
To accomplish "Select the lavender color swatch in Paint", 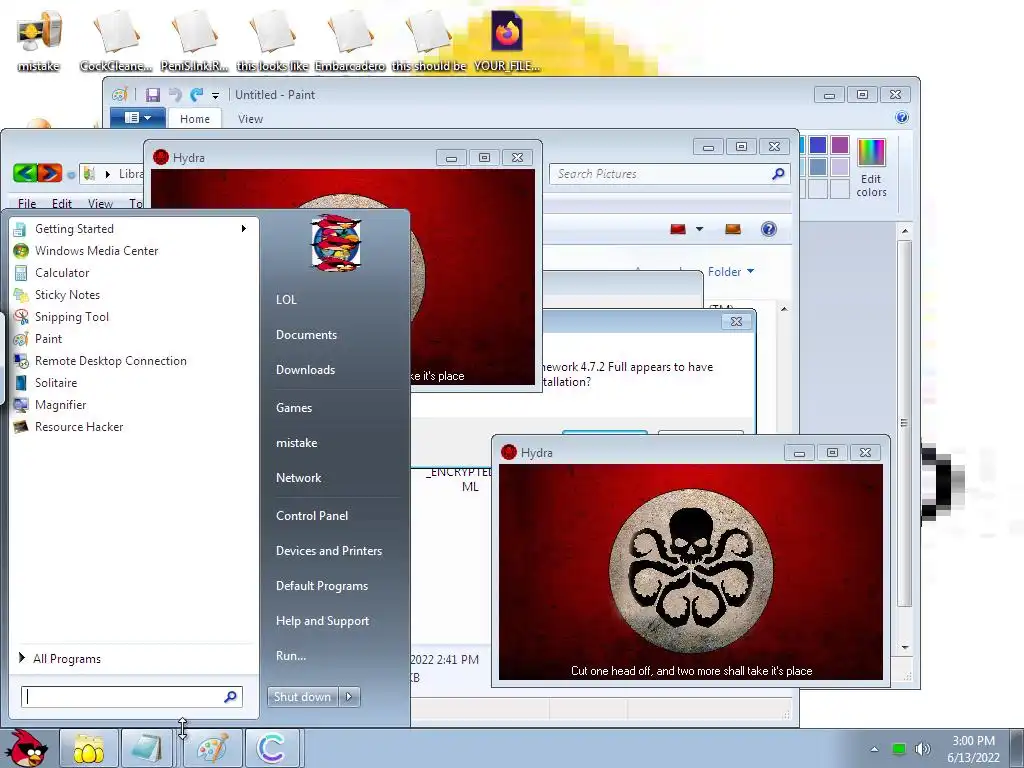I will click(840, 167).
